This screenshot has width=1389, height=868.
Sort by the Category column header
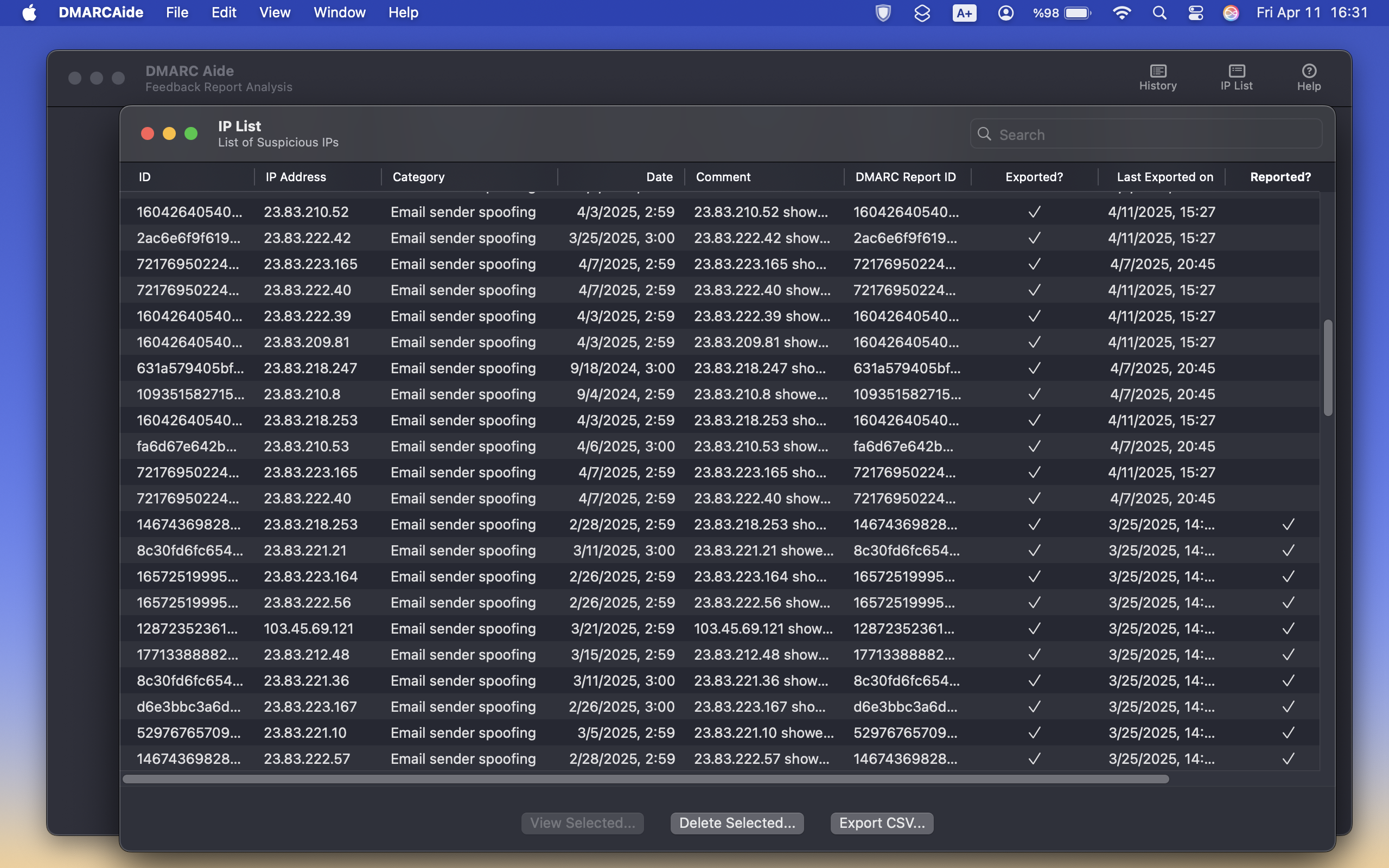coord(469,177)
